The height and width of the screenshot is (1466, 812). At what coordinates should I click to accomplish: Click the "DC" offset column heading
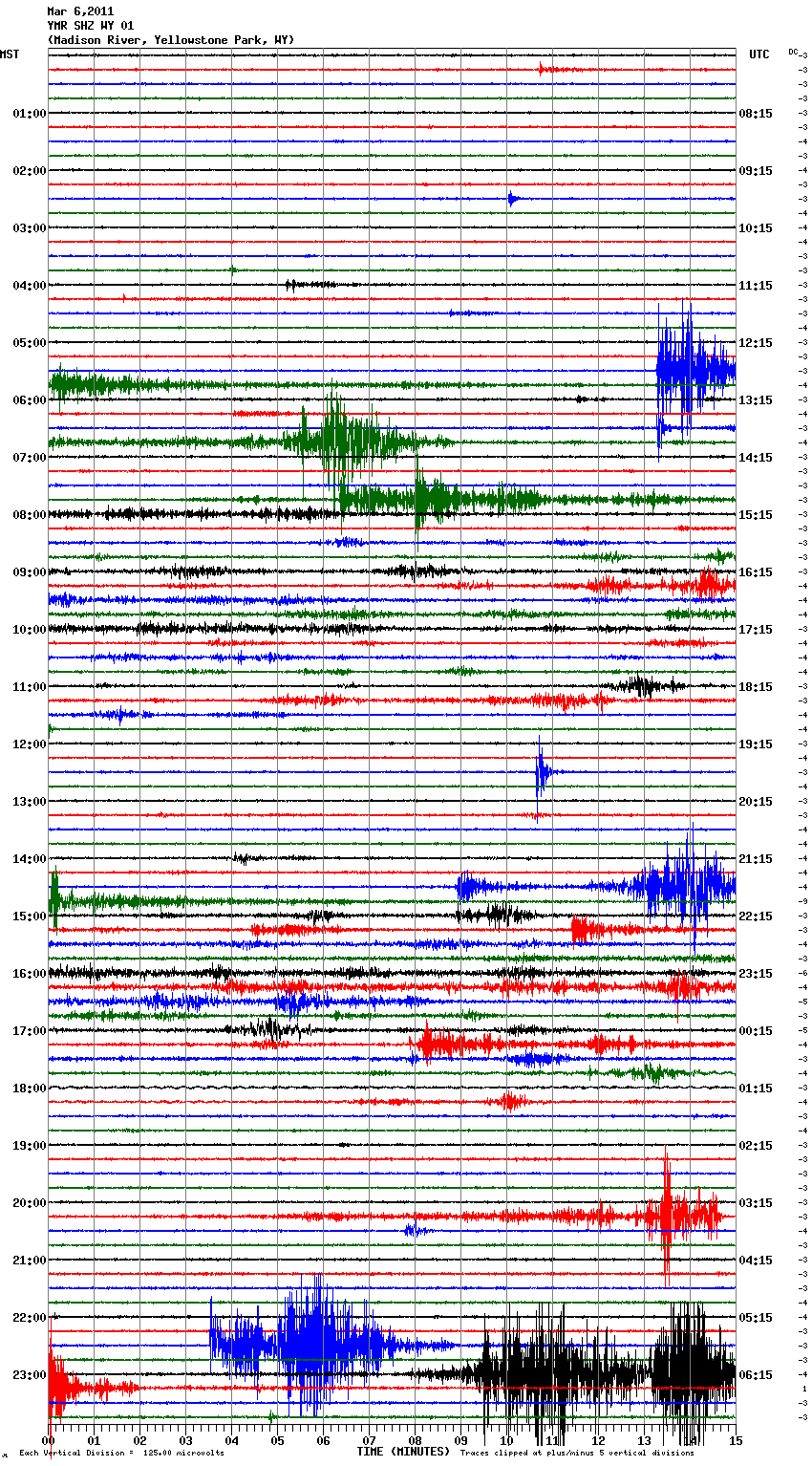pyautogui.click(x=793, y=52)
